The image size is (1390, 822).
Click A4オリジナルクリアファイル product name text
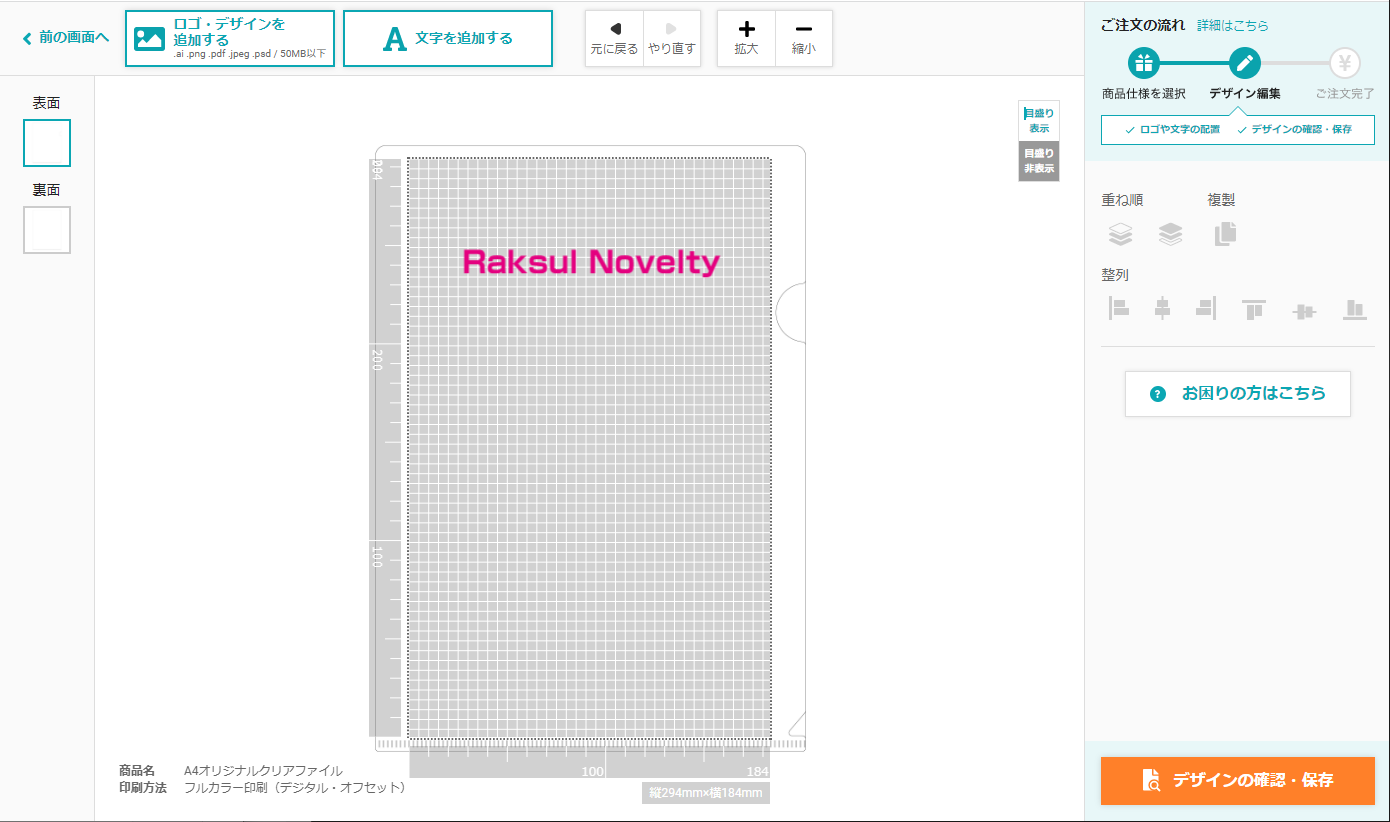tap(263, 771)
